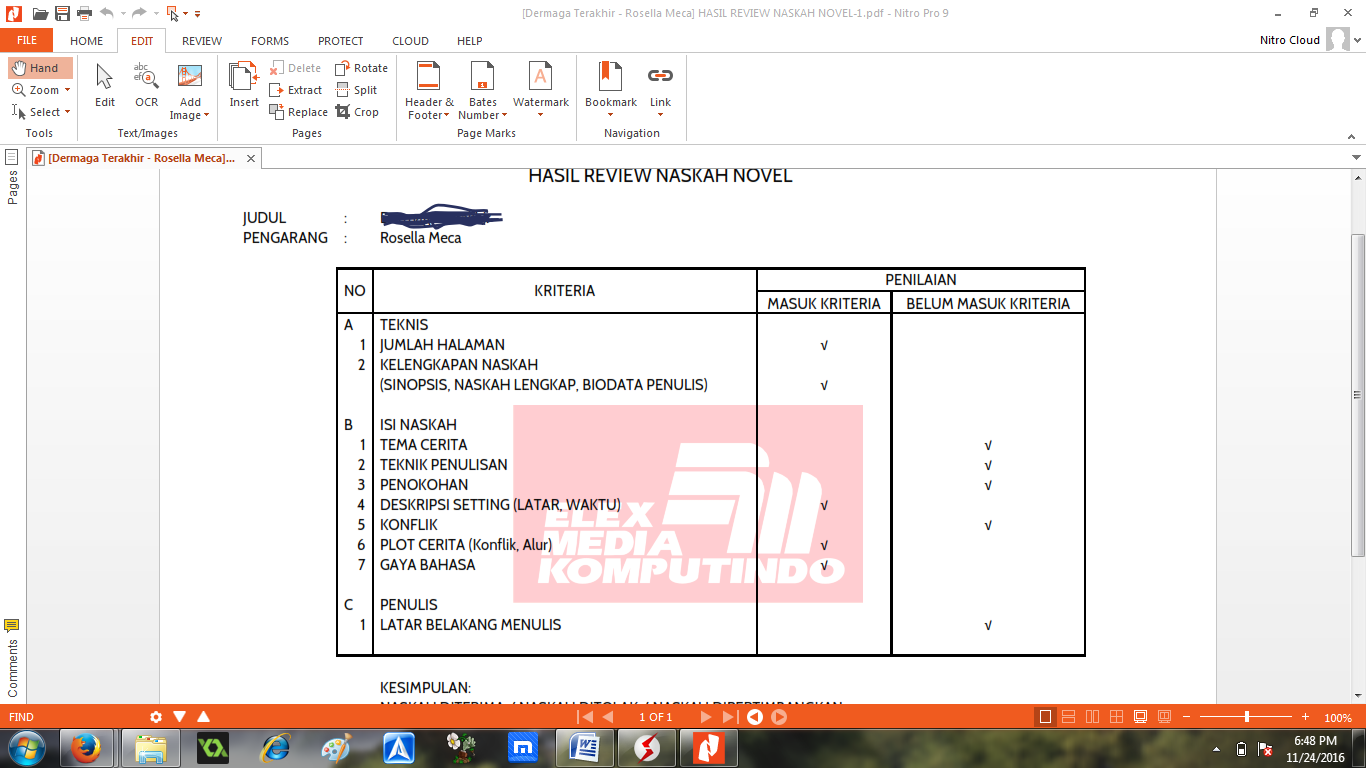Switch to the HOME tab

(x=87, y=41)
